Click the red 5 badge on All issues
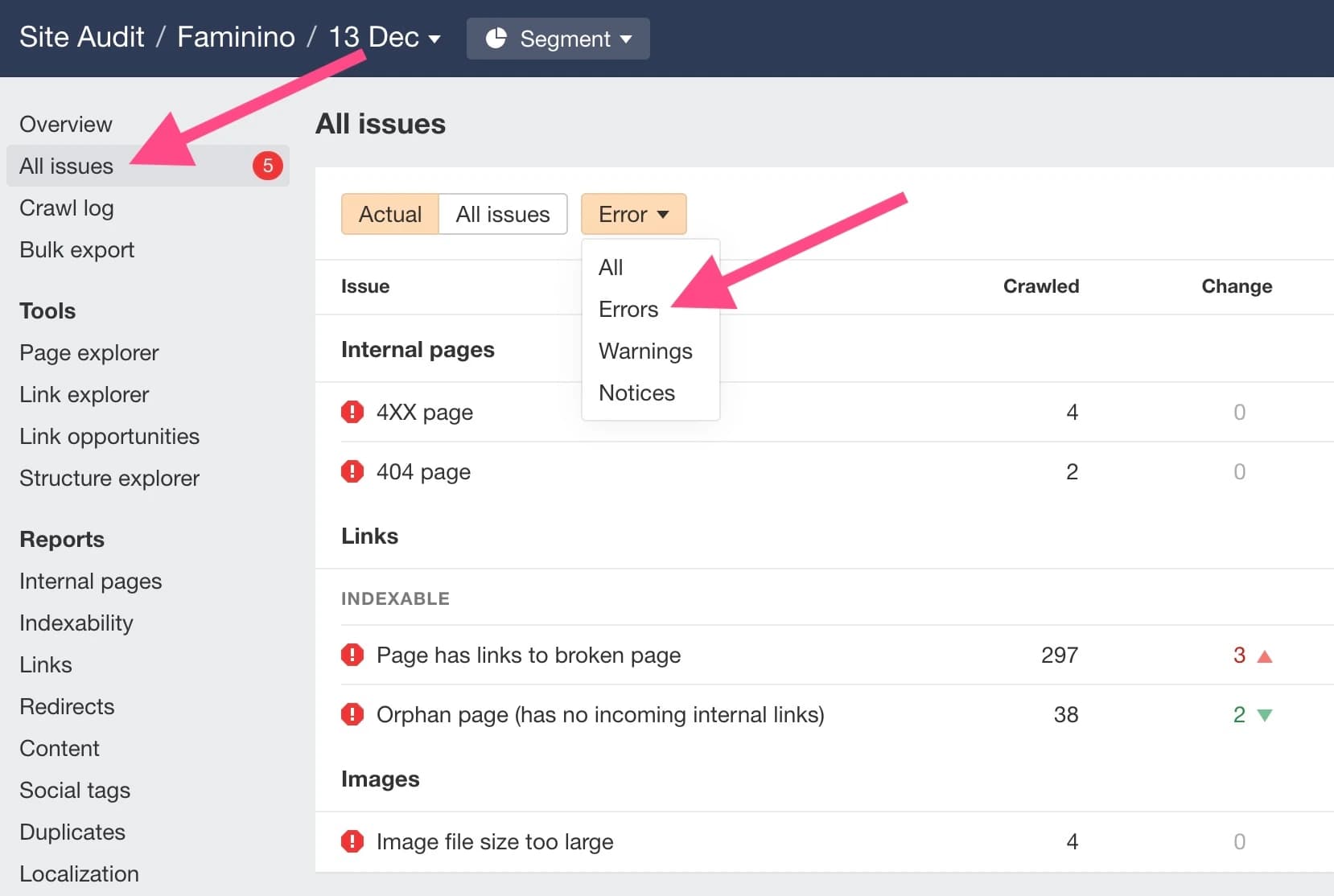Viewport: 1334px width, 896px height. tap(268, 166)
